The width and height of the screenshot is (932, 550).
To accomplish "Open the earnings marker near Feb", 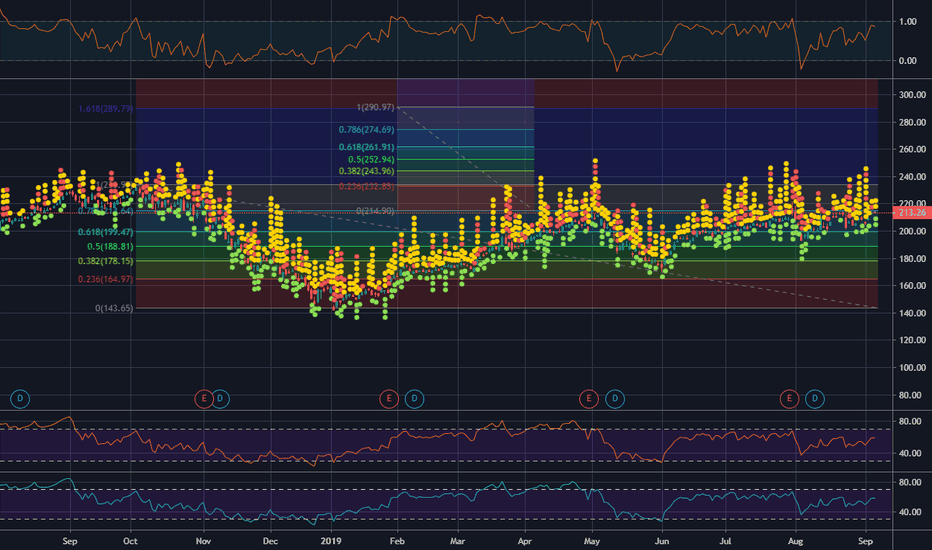I will tap(389, 398).
